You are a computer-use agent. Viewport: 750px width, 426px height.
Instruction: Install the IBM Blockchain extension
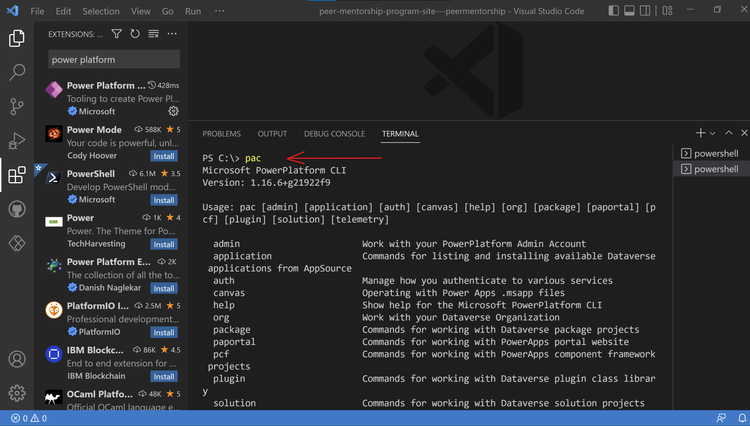click(164, 377)
